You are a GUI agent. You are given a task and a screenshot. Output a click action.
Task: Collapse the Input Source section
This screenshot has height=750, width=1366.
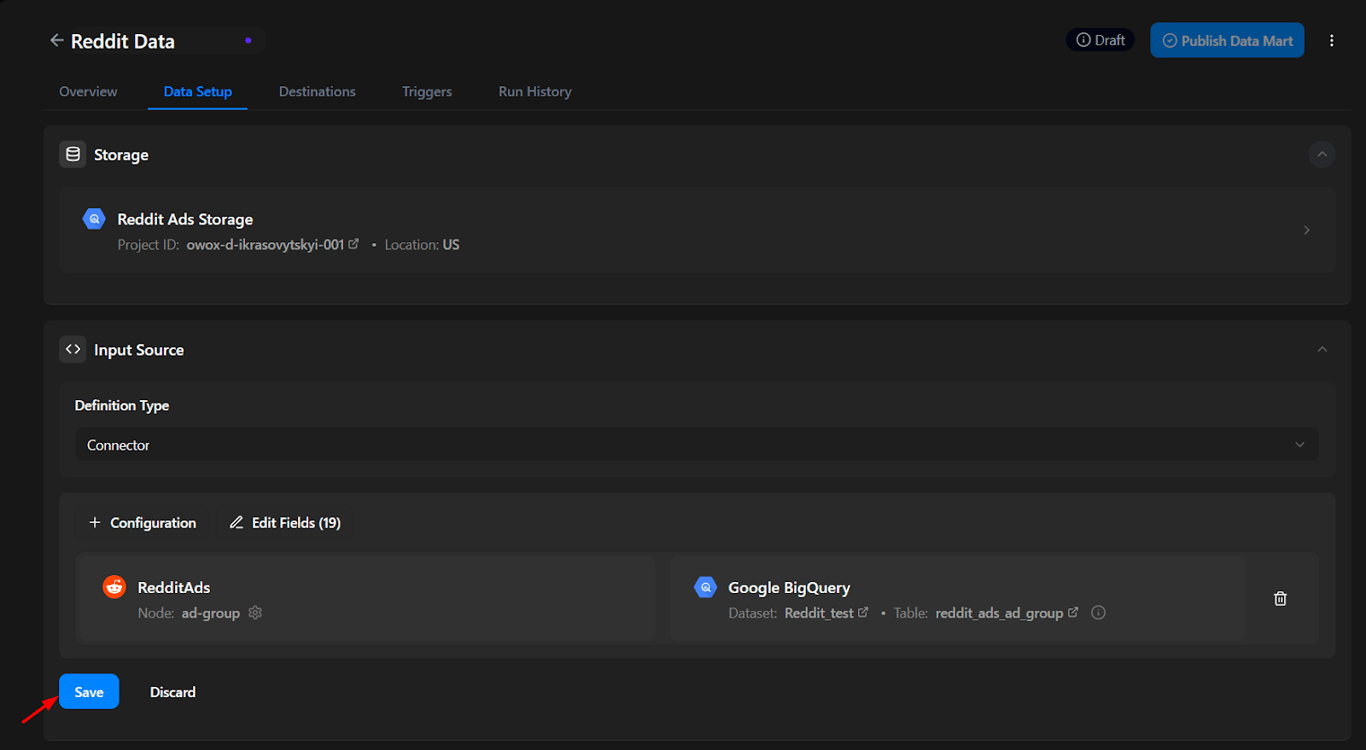1322,349
